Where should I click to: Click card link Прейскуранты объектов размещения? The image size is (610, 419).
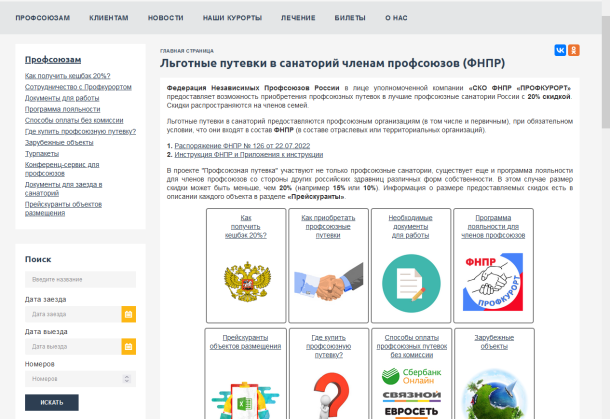[x=245, y=342]
